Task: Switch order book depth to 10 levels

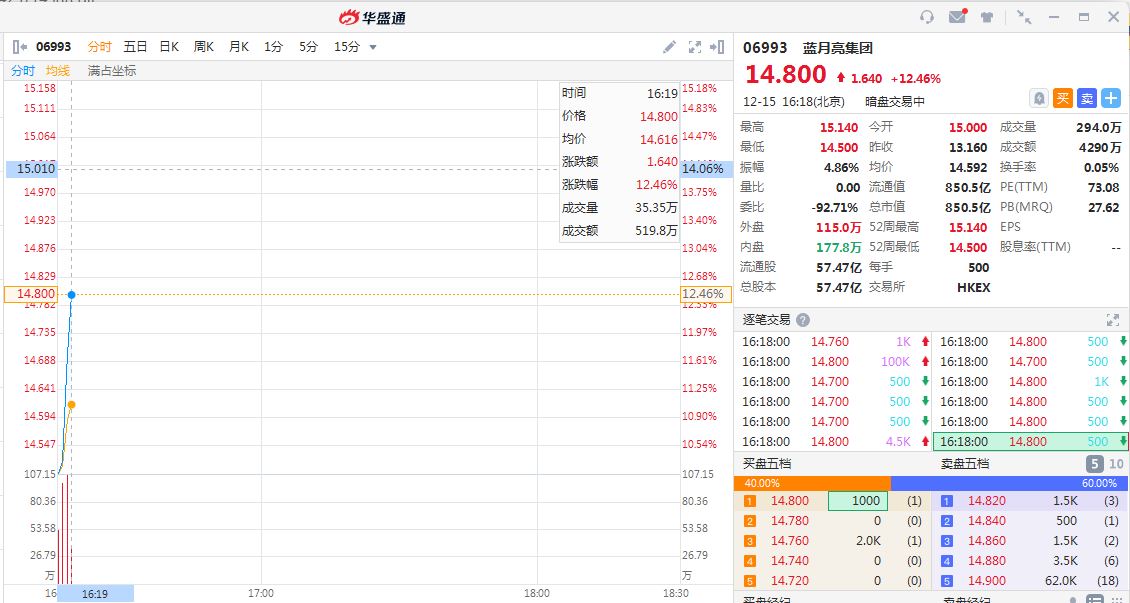Action: (1114, 464)
